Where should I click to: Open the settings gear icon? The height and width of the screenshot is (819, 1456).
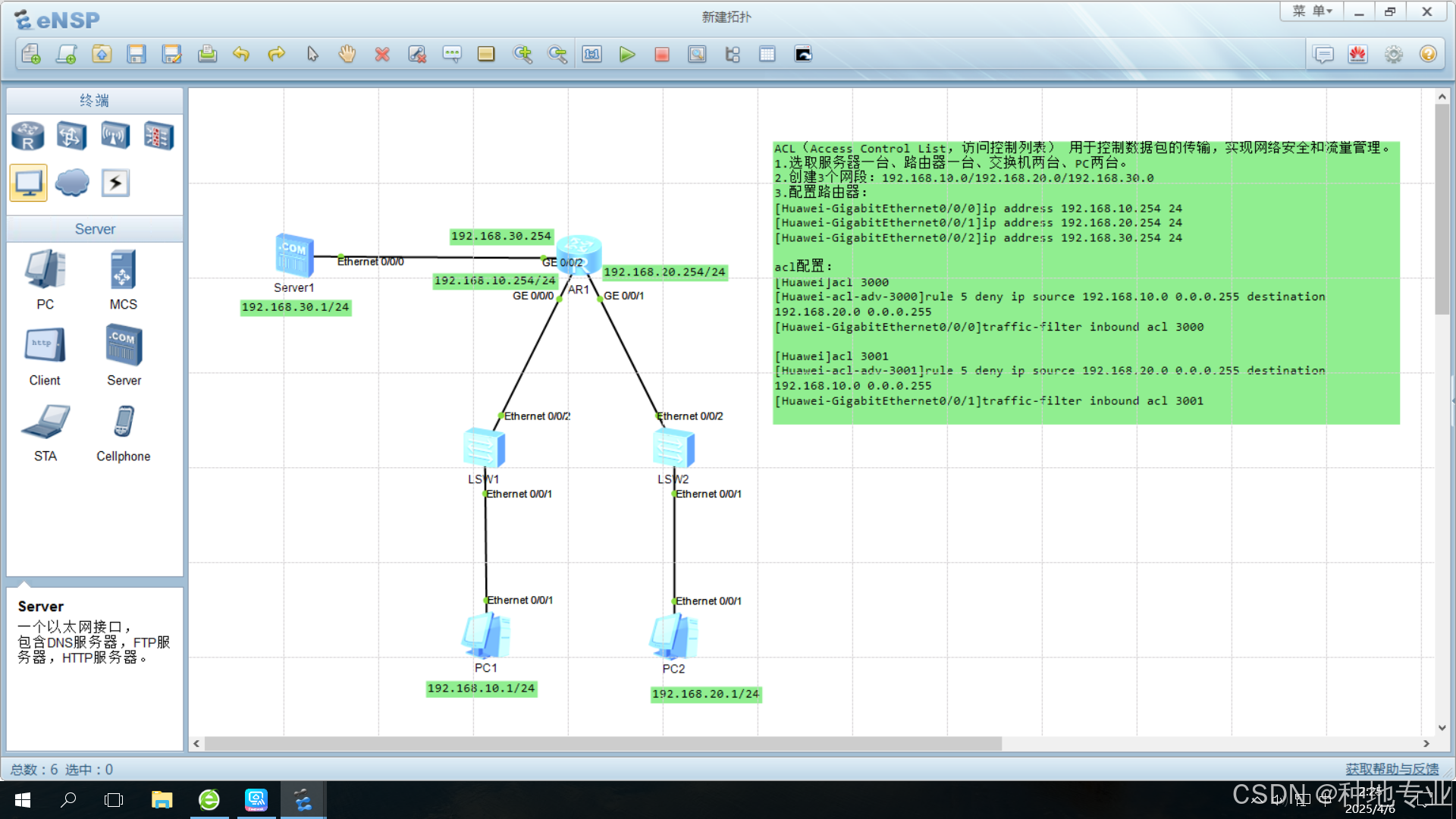(x=1393, y=55)
